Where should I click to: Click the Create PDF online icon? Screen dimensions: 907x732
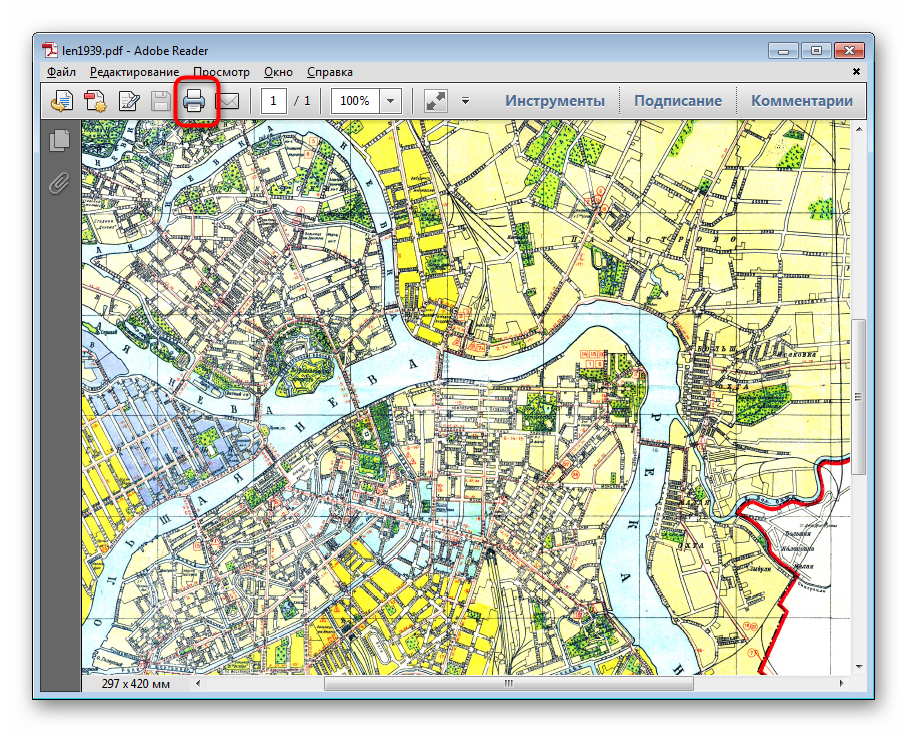[95, 101]
